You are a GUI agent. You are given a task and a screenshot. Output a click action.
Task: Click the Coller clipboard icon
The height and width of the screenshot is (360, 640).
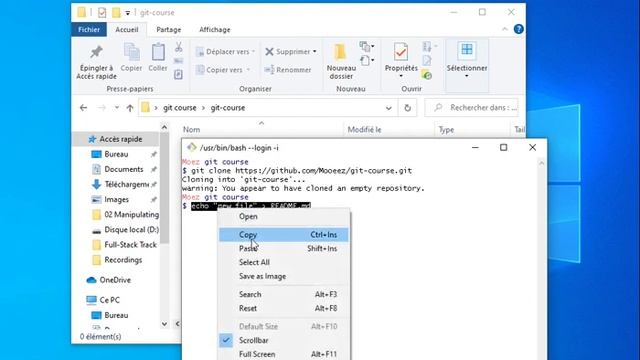pos(158,52)
